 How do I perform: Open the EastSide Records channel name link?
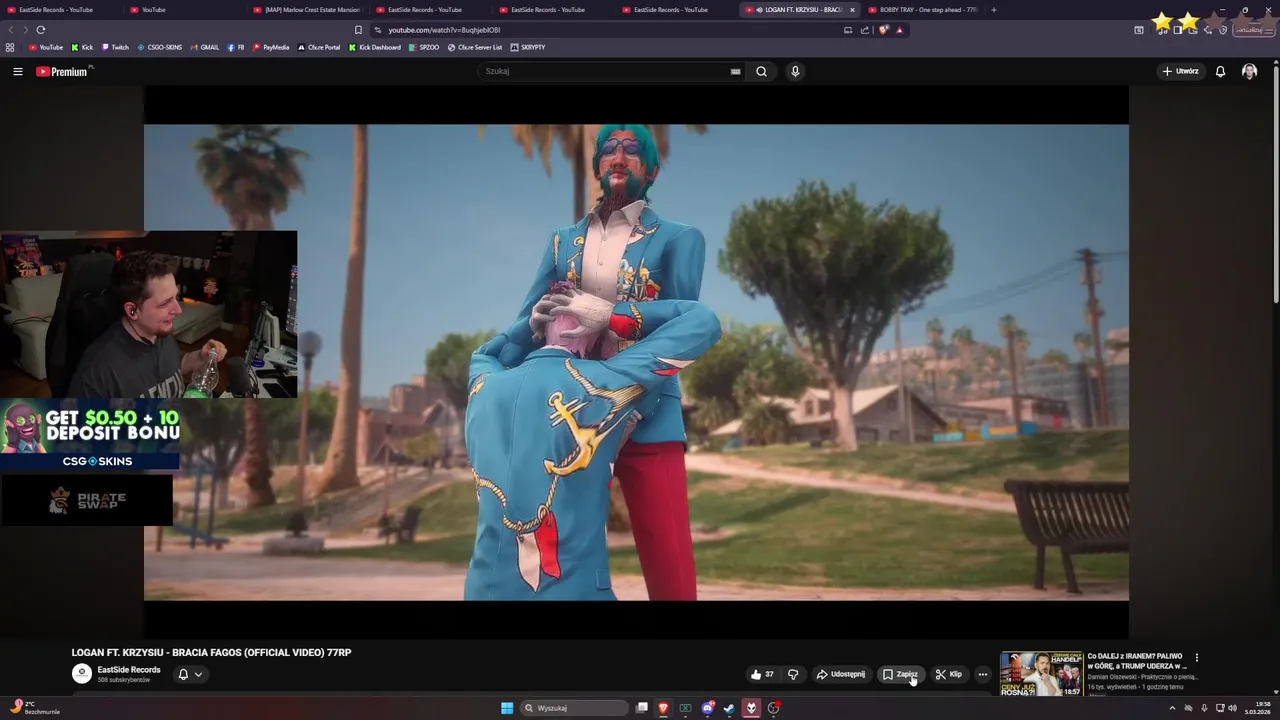click(x=129, y=670)
